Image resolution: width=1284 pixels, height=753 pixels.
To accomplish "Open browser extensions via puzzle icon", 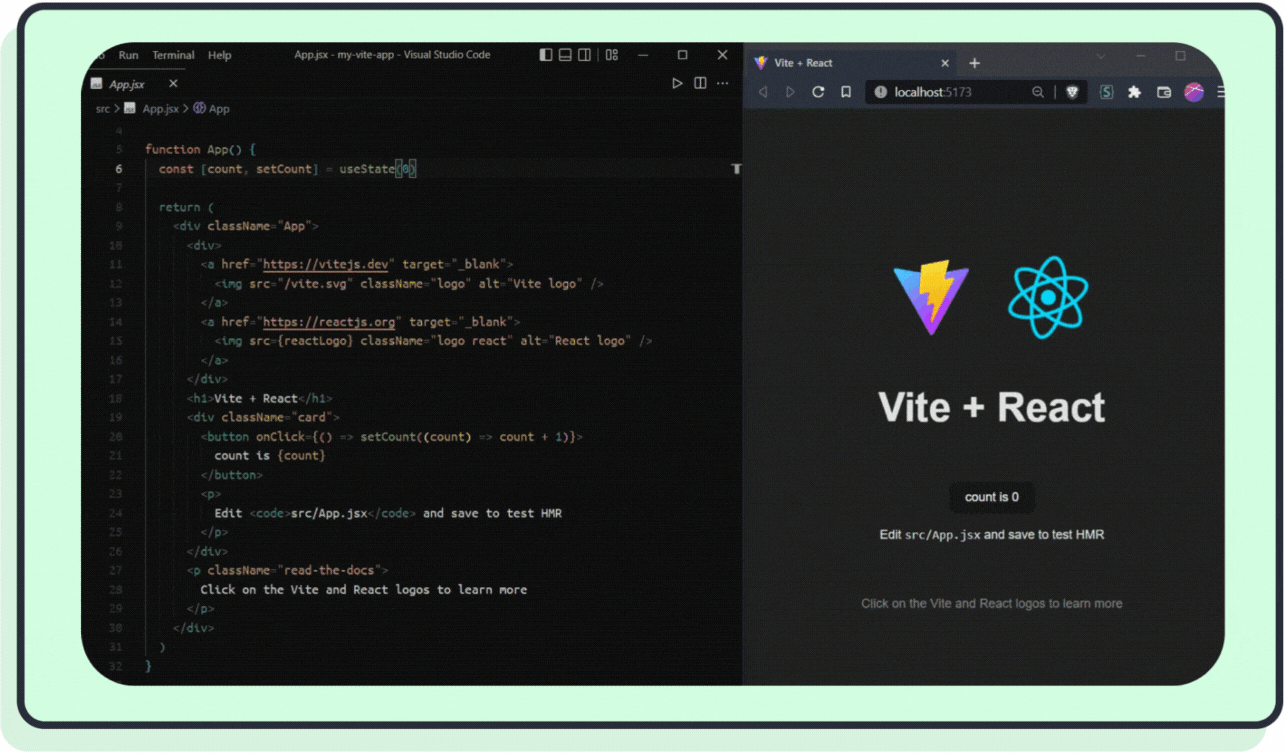I will (1134, 91).
